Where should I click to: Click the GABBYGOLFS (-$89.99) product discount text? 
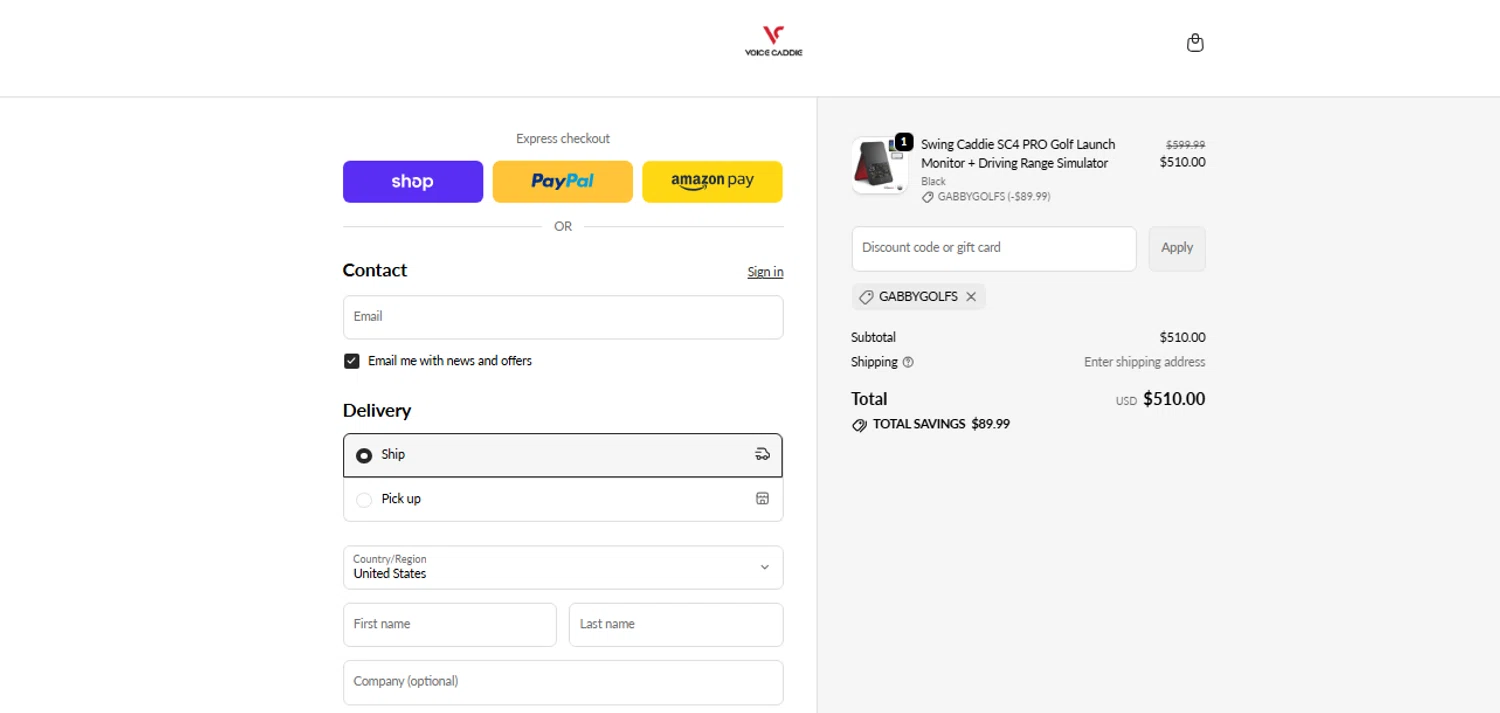coord(994,197)
